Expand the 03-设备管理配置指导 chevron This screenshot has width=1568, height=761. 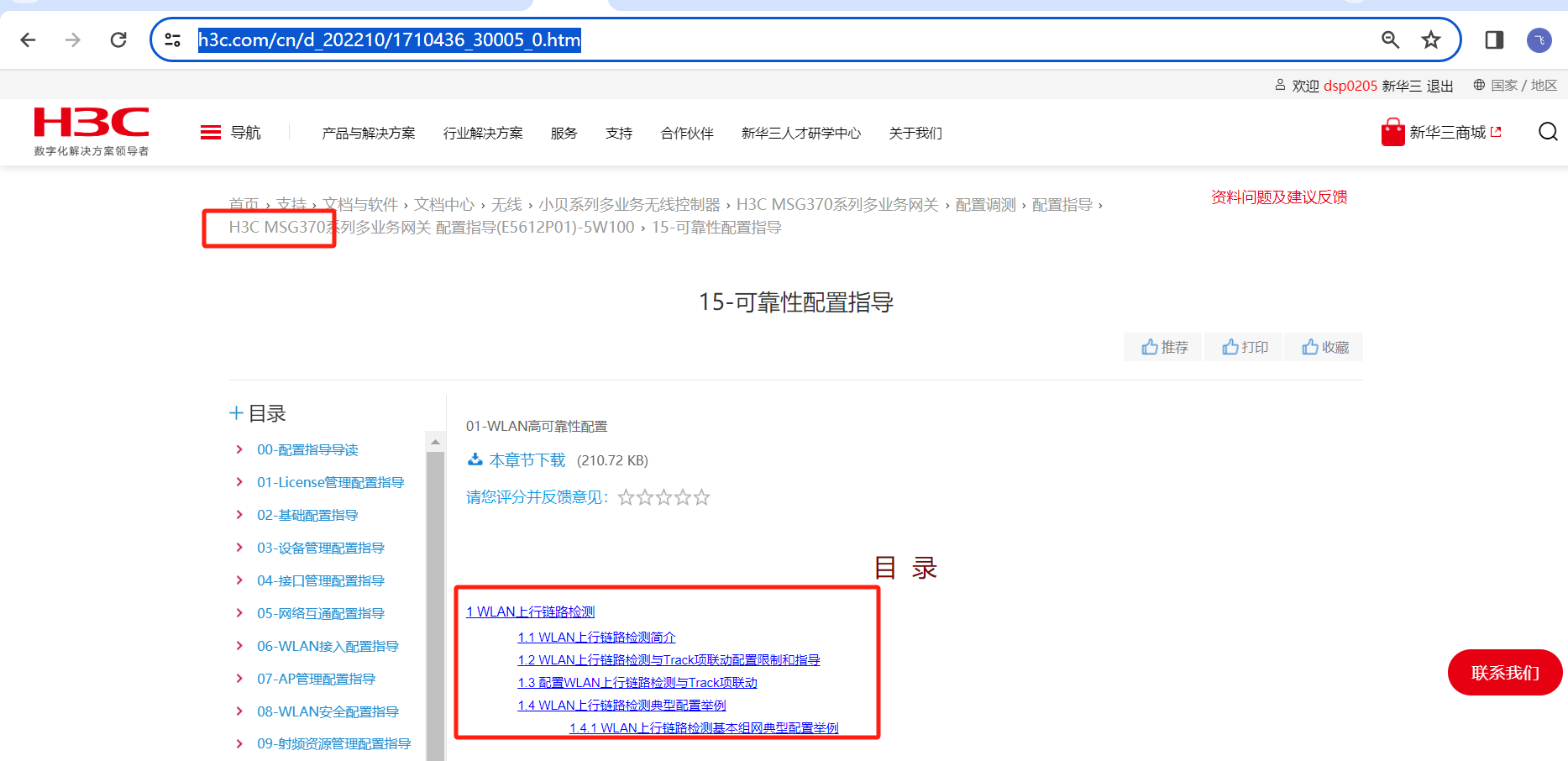pyautogui.click(x=239, y=548)
